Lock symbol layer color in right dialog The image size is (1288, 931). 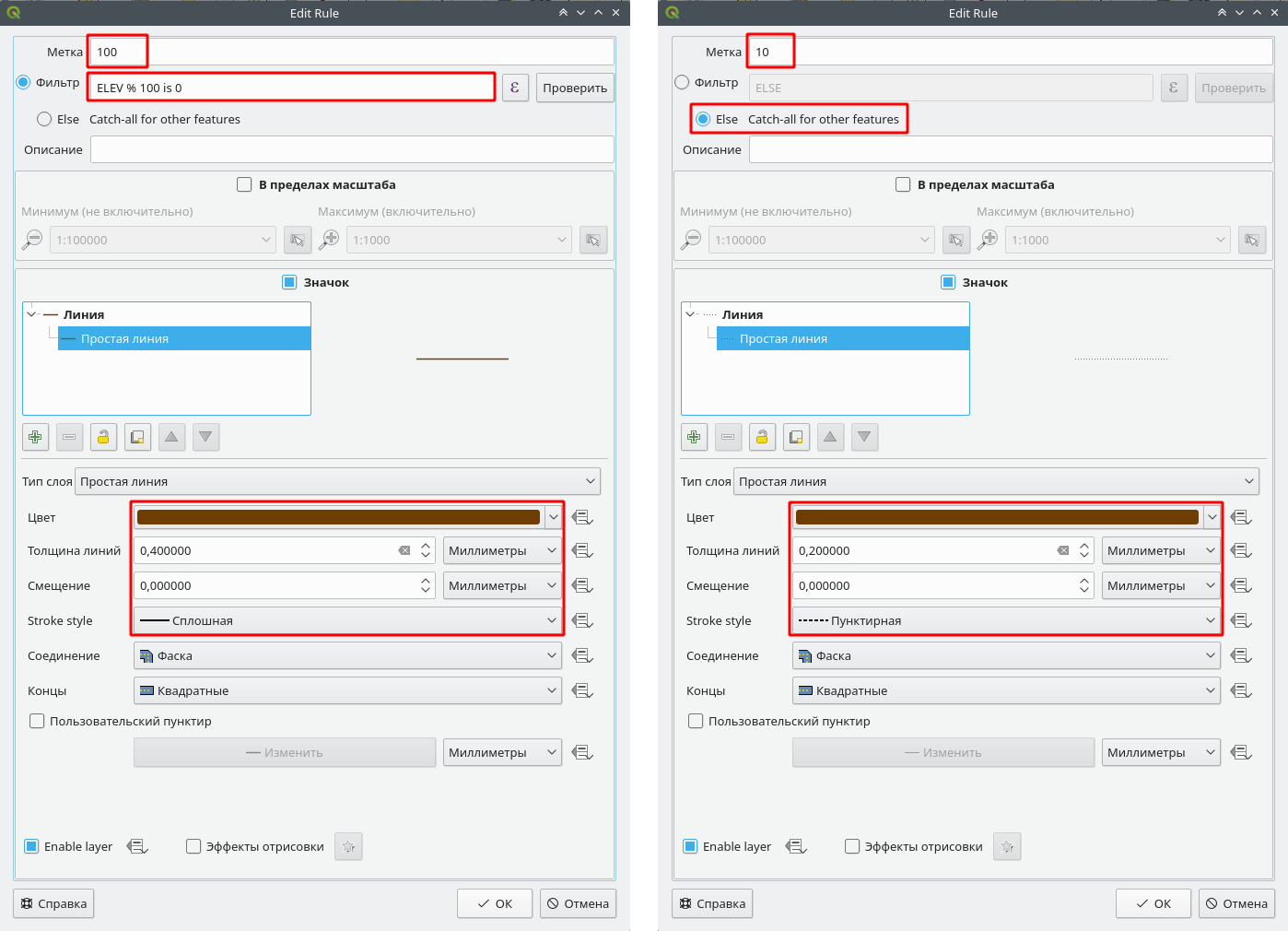pos(762,437)
